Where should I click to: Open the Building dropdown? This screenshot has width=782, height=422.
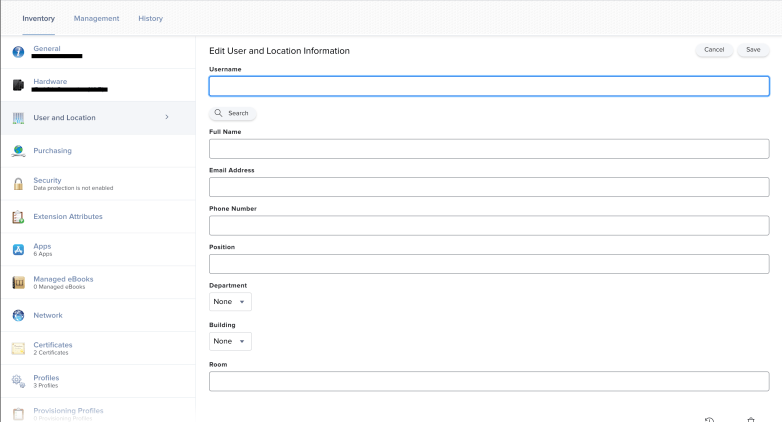(230, 341)
